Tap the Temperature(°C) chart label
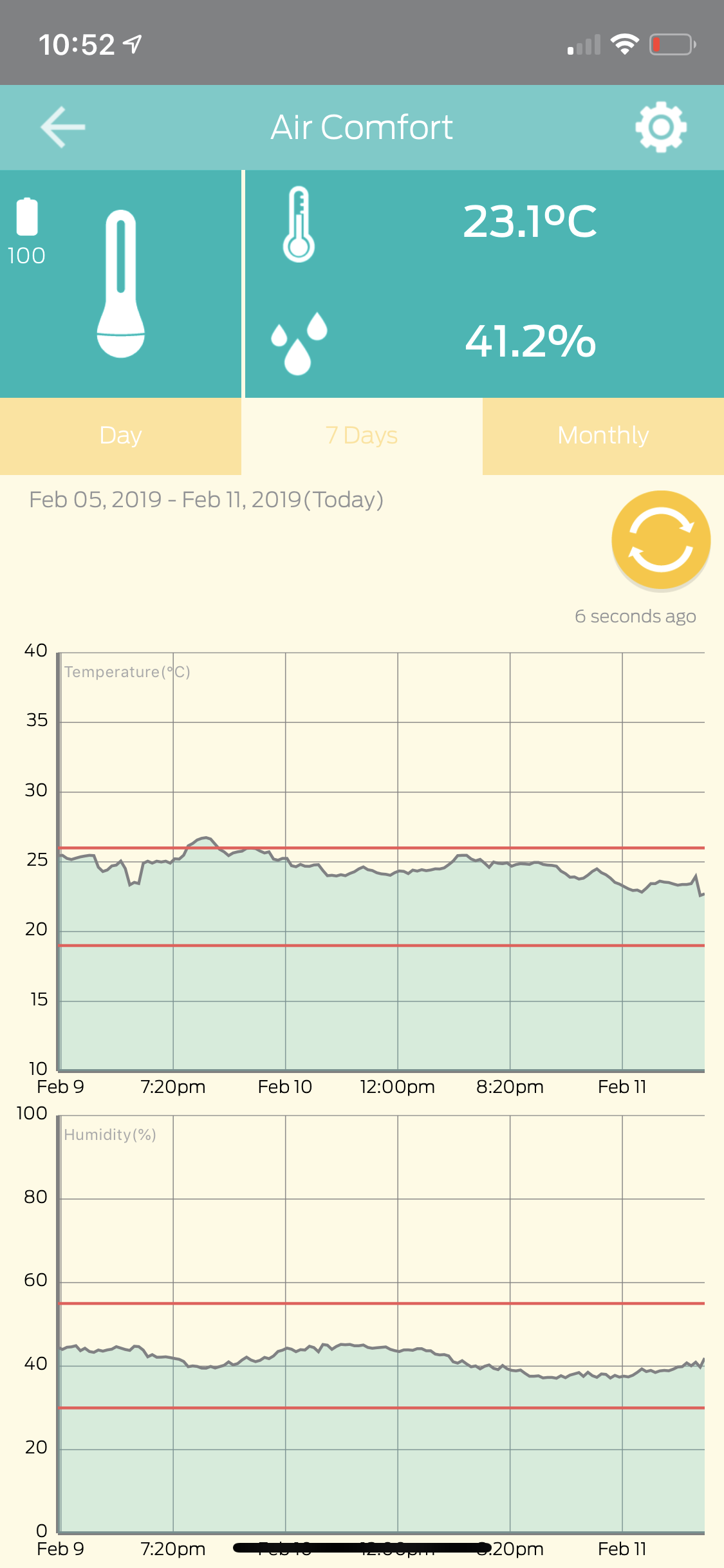 (x=127, y=672)
